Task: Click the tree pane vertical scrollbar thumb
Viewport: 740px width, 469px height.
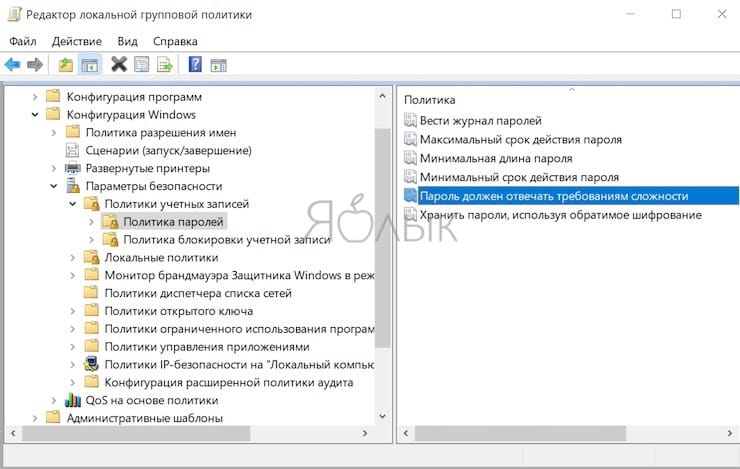Action: click(x=383, y=238)
